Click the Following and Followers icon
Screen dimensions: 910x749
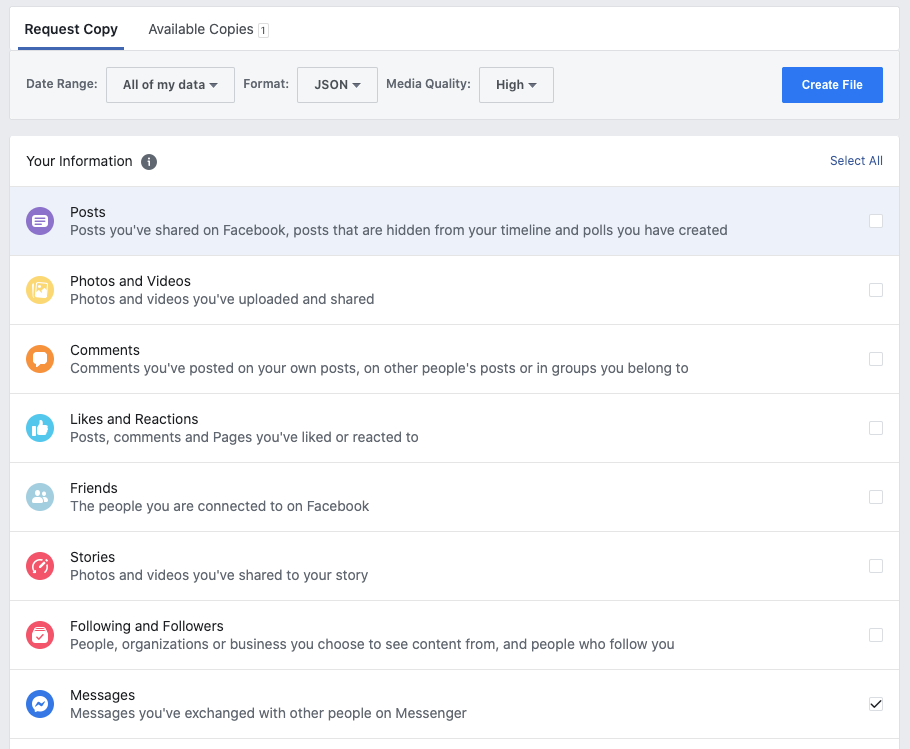click(40, 635)
